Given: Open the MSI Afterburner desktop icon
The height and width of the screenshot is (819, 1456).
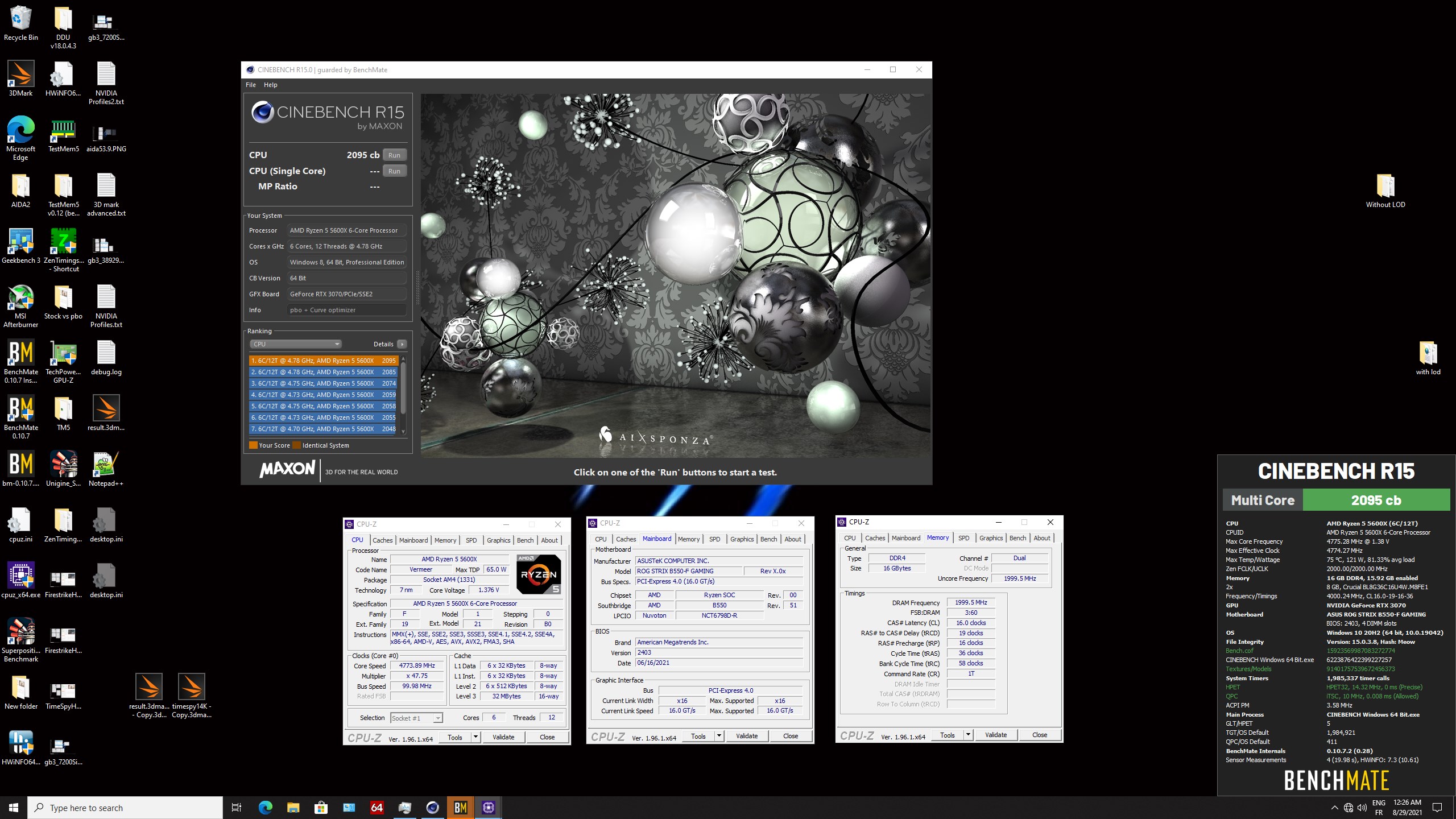Looking at the screenshot, I should (20, 306).
